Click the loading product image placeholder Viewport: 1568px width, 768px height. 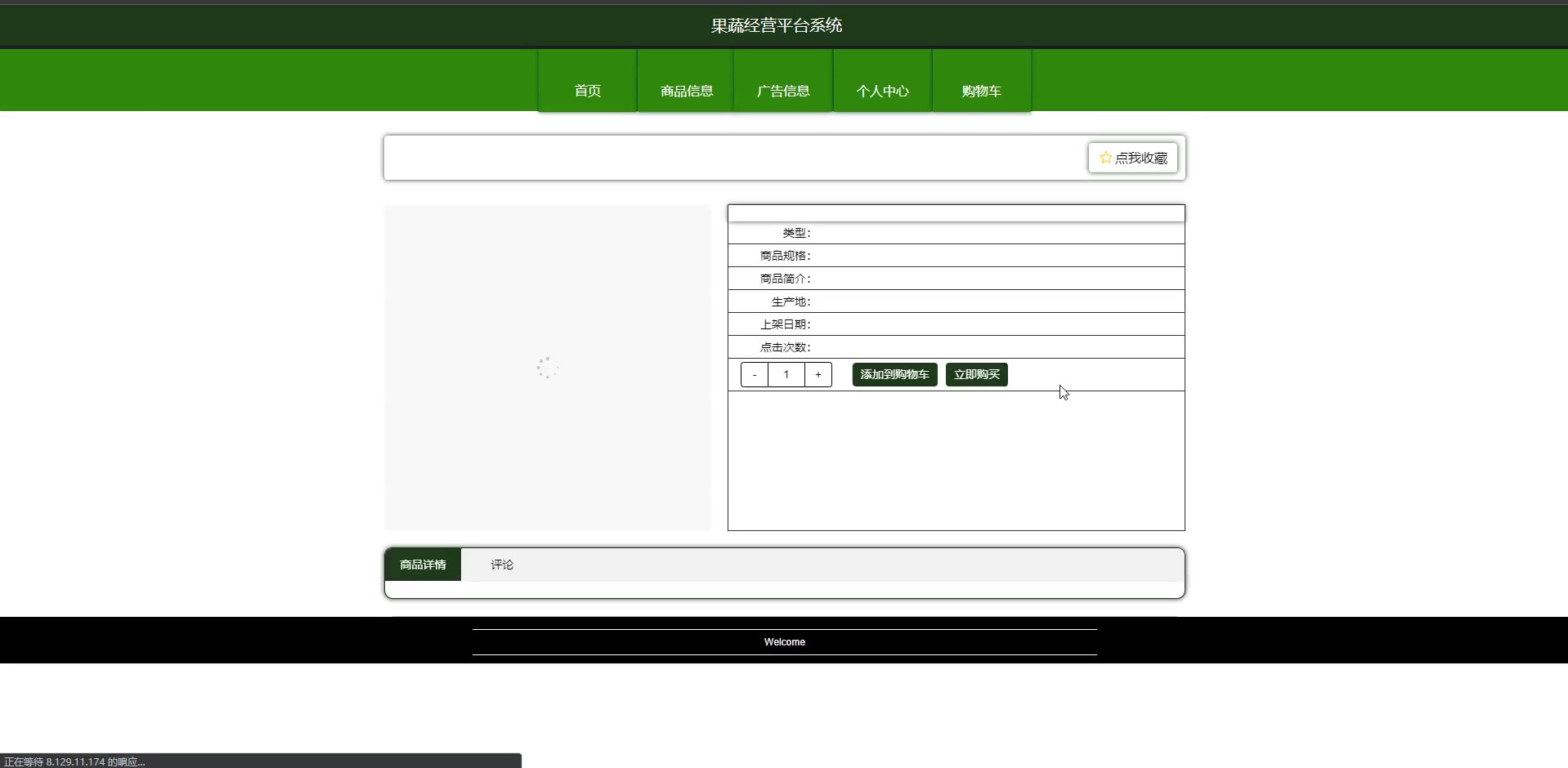(547, 368)
